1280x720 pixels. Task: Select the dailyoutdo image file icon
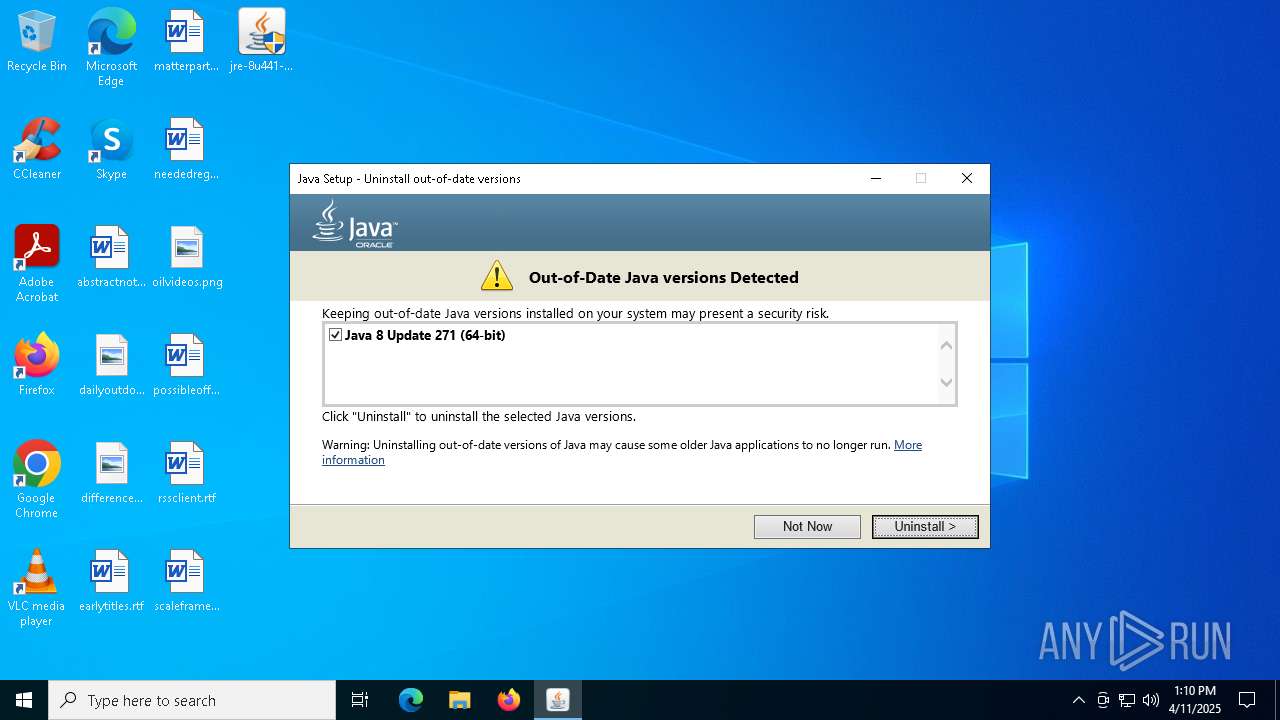pos(111,366)
